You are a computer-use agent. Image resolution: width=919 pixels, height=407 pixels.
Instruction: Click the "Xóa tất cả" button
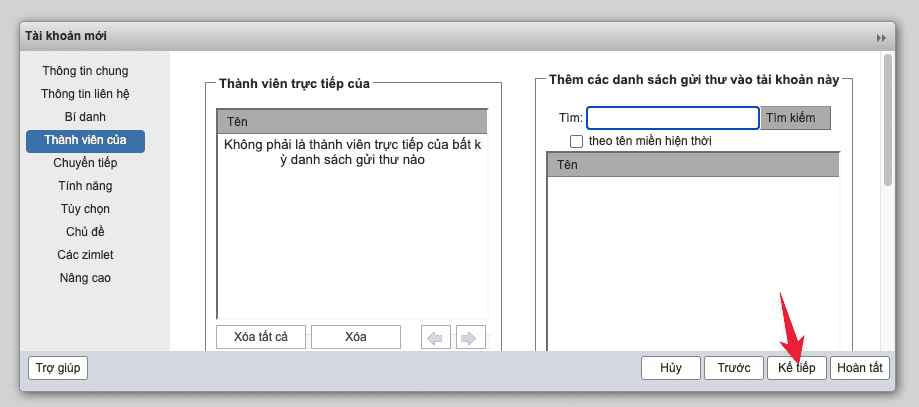point(261,337)
